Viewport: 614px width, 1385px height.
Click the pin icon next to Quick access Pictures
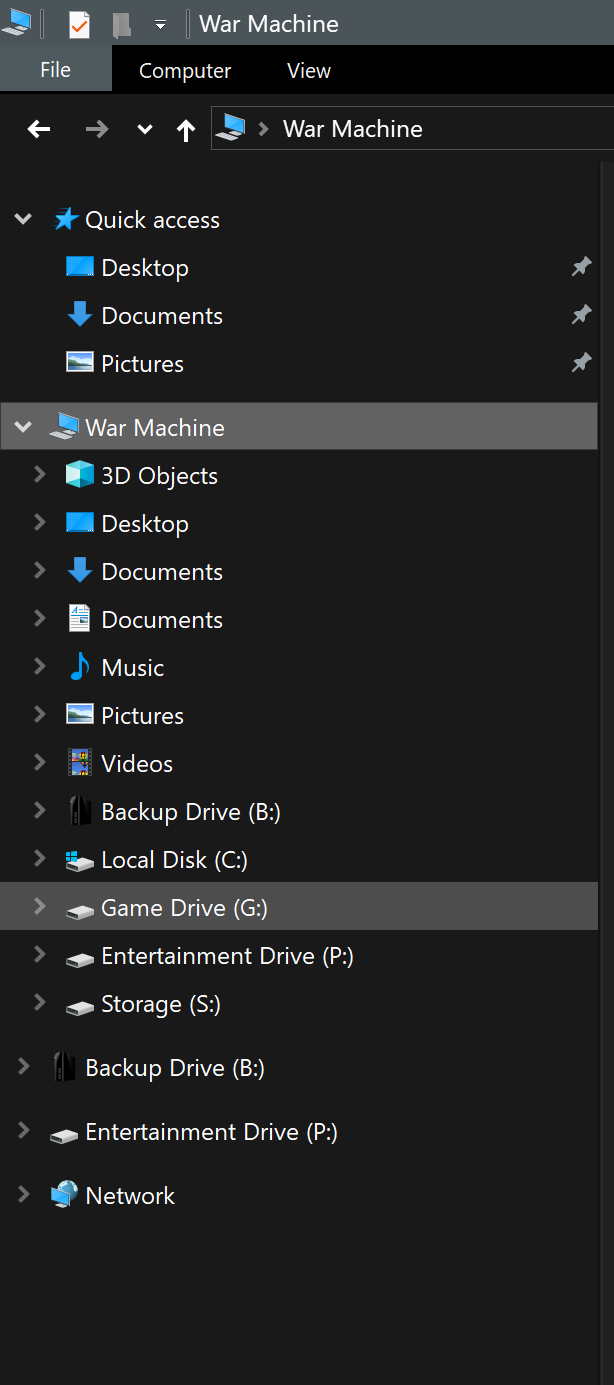581,362
